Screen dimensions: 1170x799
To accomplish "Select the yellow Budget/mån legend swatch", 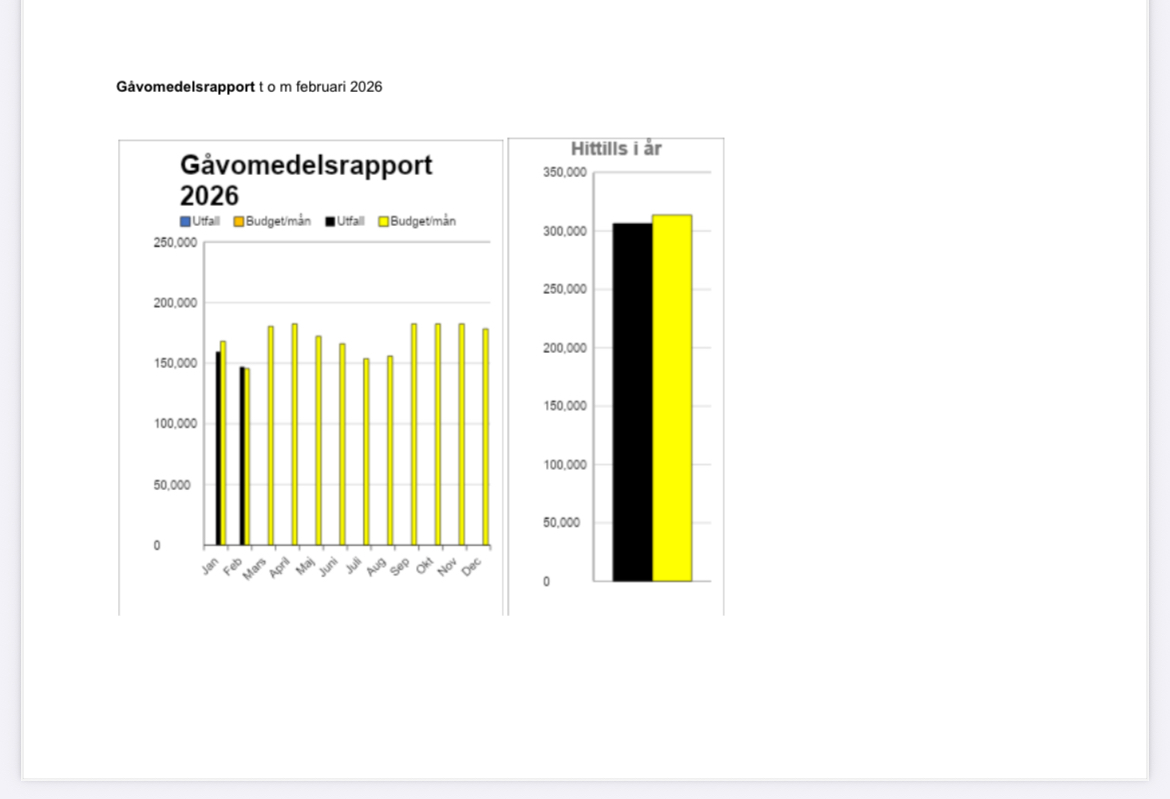I will pyautogui.click(x=383, y=222).
